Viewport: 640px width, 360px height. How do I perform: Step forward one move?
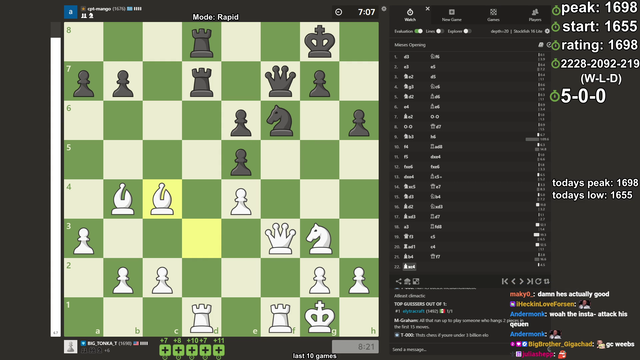pyautogui.click(x=521, y=281)
